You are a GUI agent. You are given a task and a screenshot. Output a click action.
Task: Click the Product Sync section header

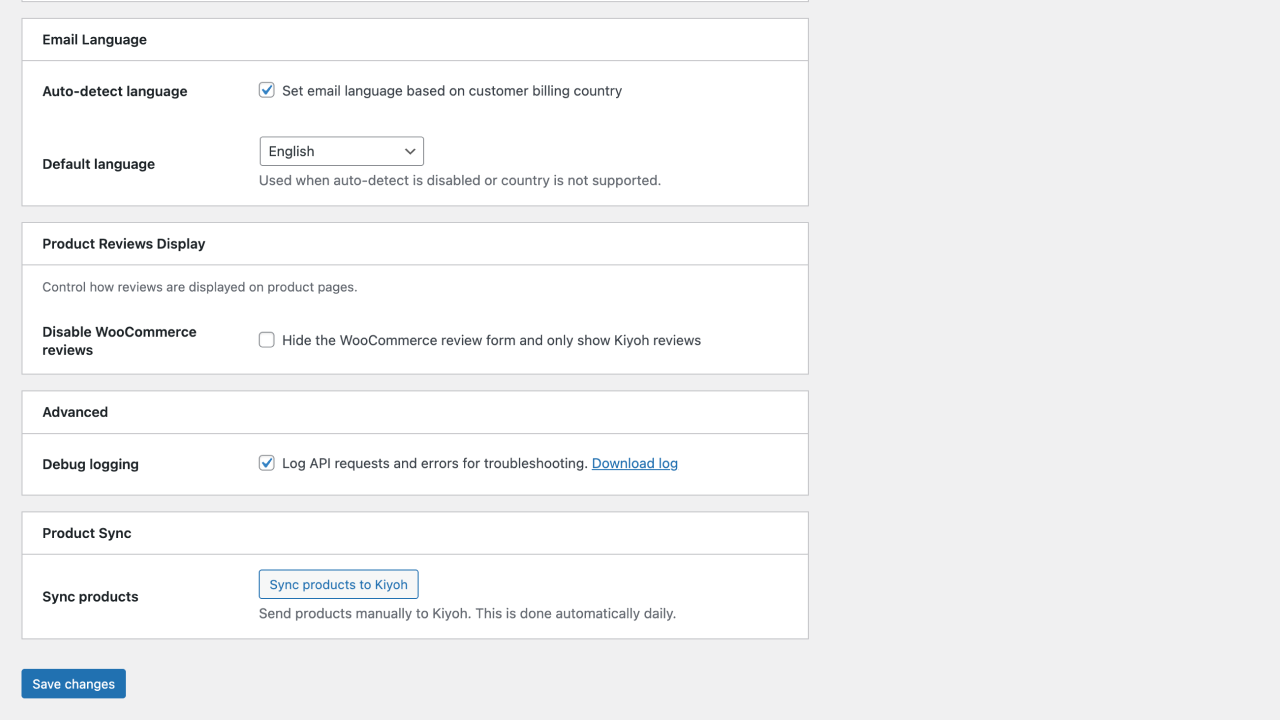86,532
